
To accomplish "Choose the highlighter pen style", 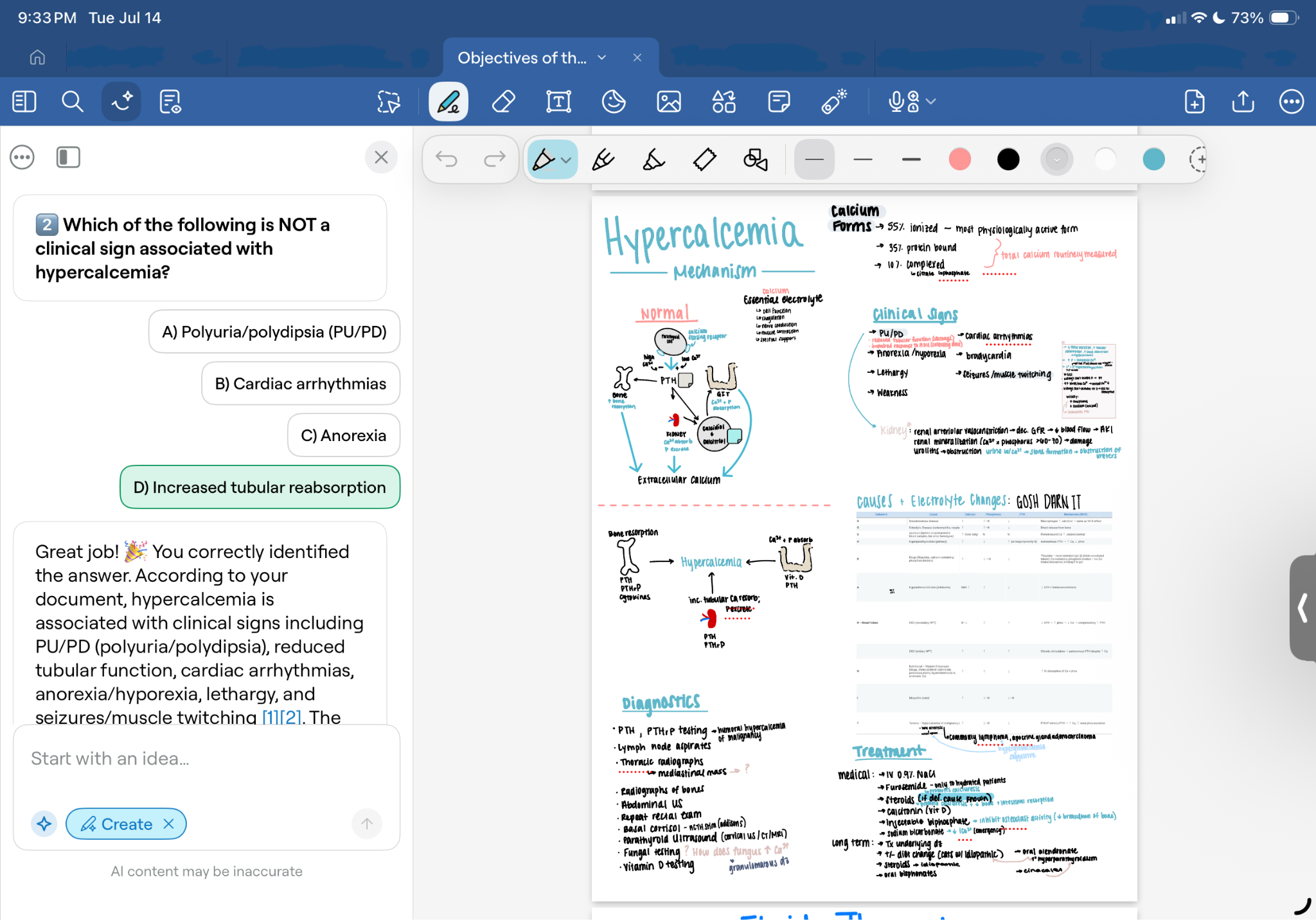I will [x=654, y=159].
